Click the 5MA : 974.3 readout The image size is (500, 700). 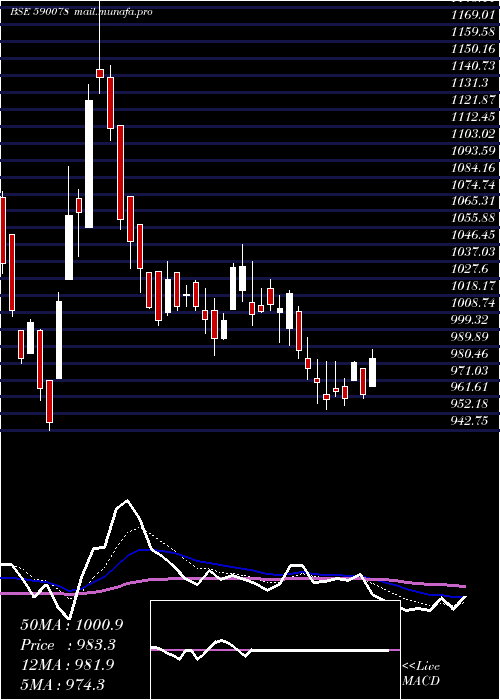click(x=63, y=684)
